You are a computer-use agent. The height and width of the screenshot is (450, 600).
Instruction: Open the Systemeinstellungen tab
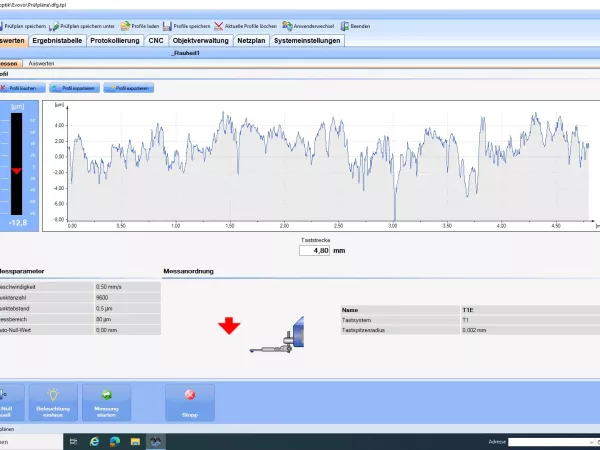pos(309,41)
